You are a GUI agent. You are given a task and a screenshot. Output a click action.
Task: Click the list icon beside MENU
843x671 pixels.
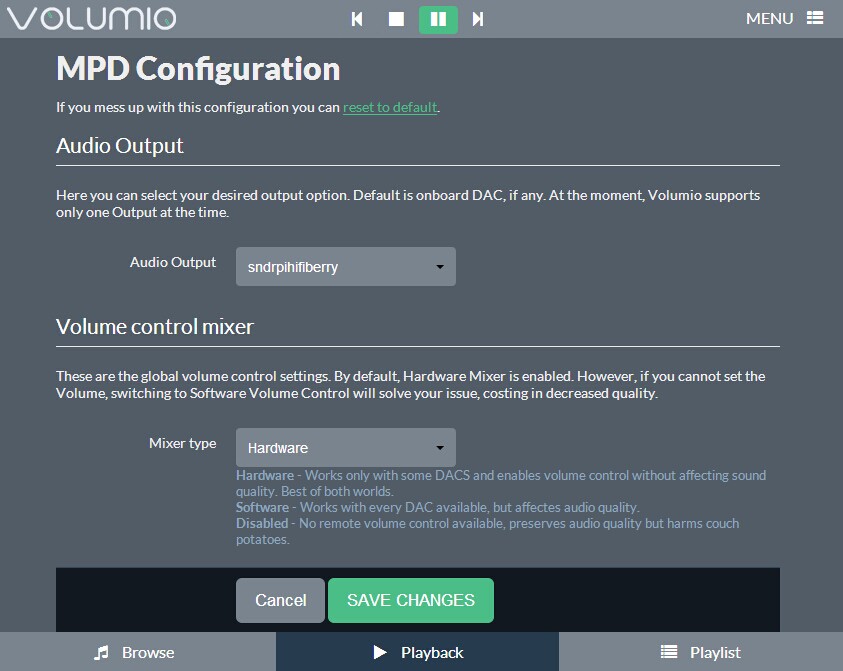pos(815,18)
